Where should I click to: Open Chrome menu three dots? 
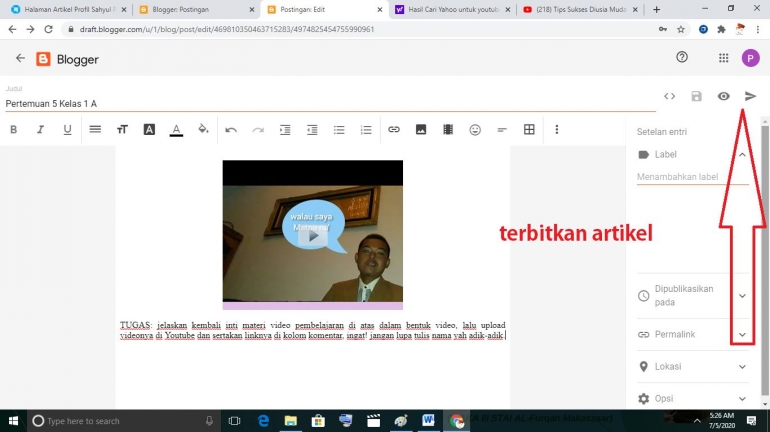click(x=758, y=29)
